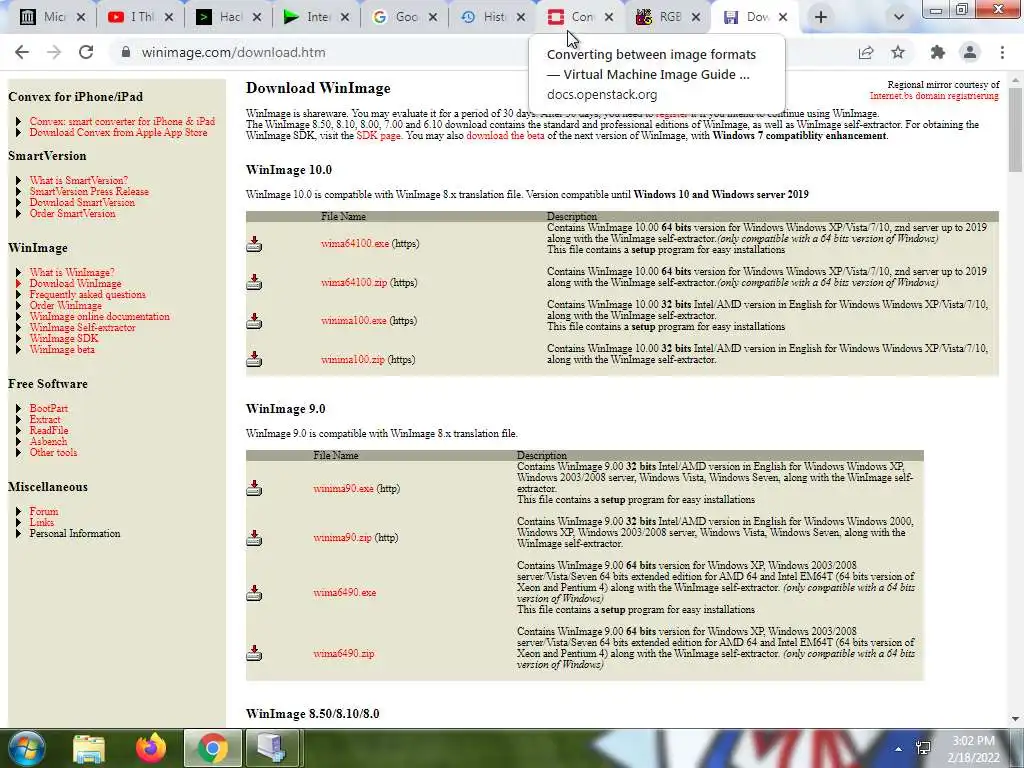This screenshot has height=768, width=1024.
Task: Download the winima100.zip file link
Action: (x=353, y=359)
